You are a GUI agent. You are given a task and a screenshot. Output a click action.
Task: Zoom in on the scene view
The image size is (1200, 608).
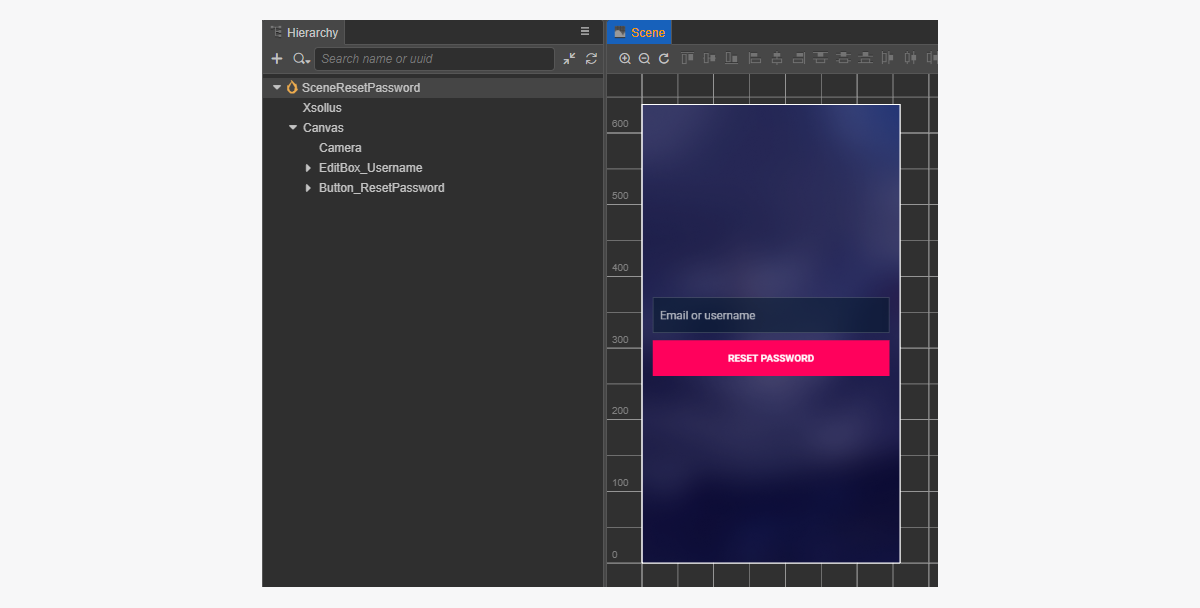pyautogui.click(x=625, y=59)
